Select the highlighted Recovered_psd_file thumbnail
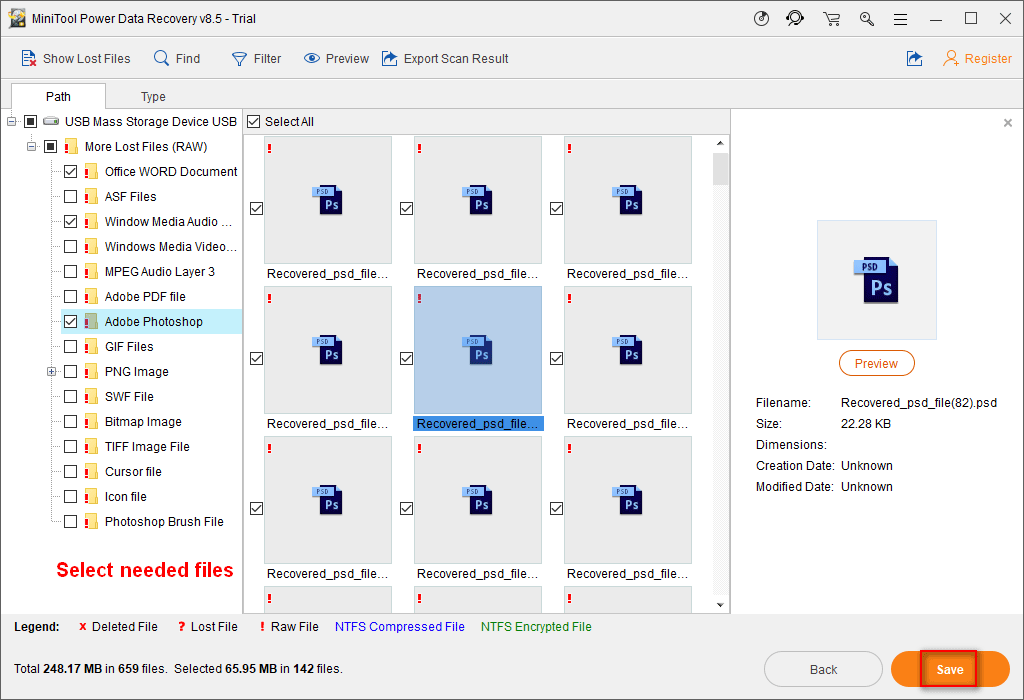The image size is (1024, 700). tap(477, 350)
